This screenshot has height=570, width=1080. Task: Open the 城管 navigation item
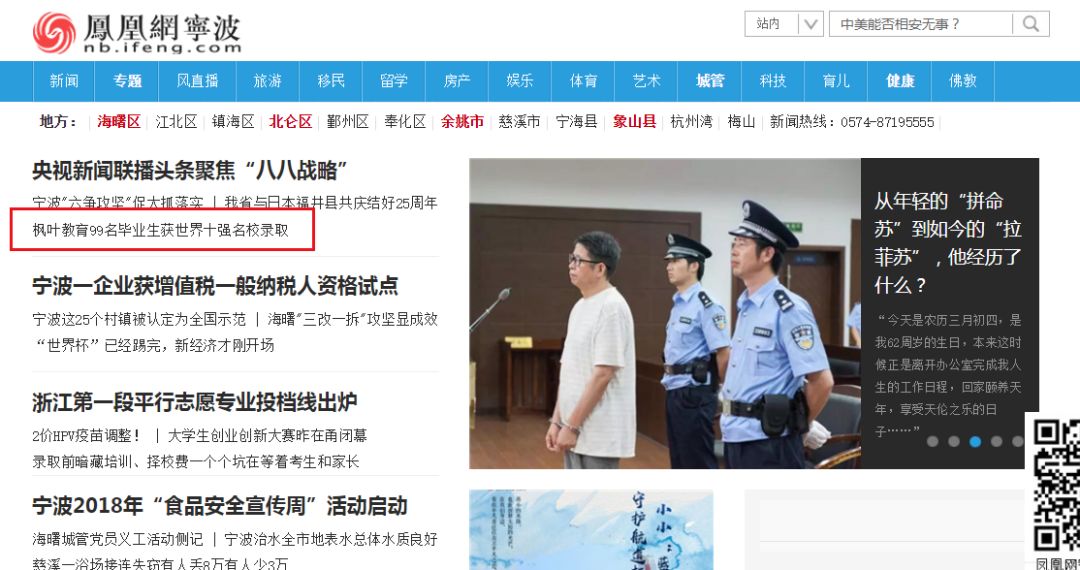tap(709, 81)
